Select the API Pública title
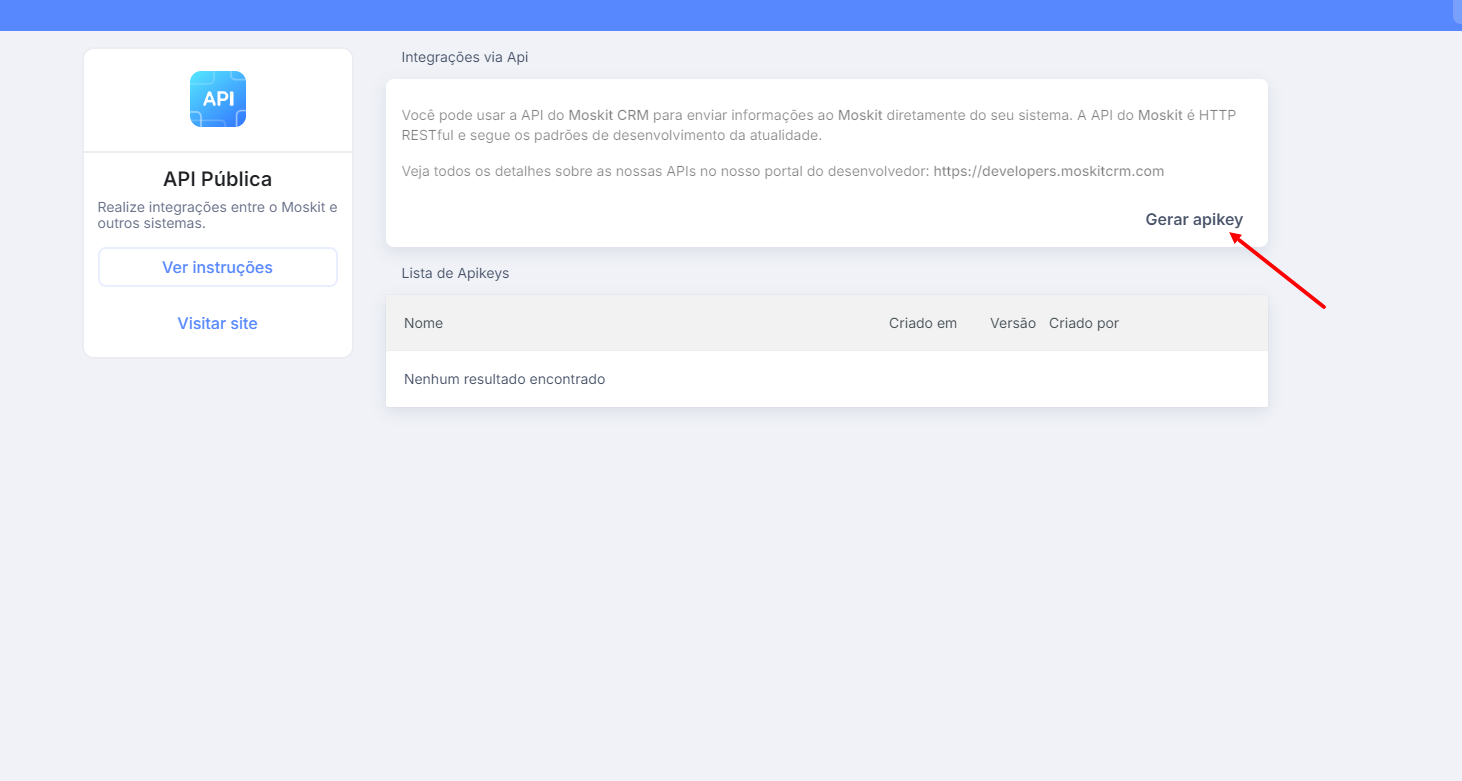 [x=218, y=179]
